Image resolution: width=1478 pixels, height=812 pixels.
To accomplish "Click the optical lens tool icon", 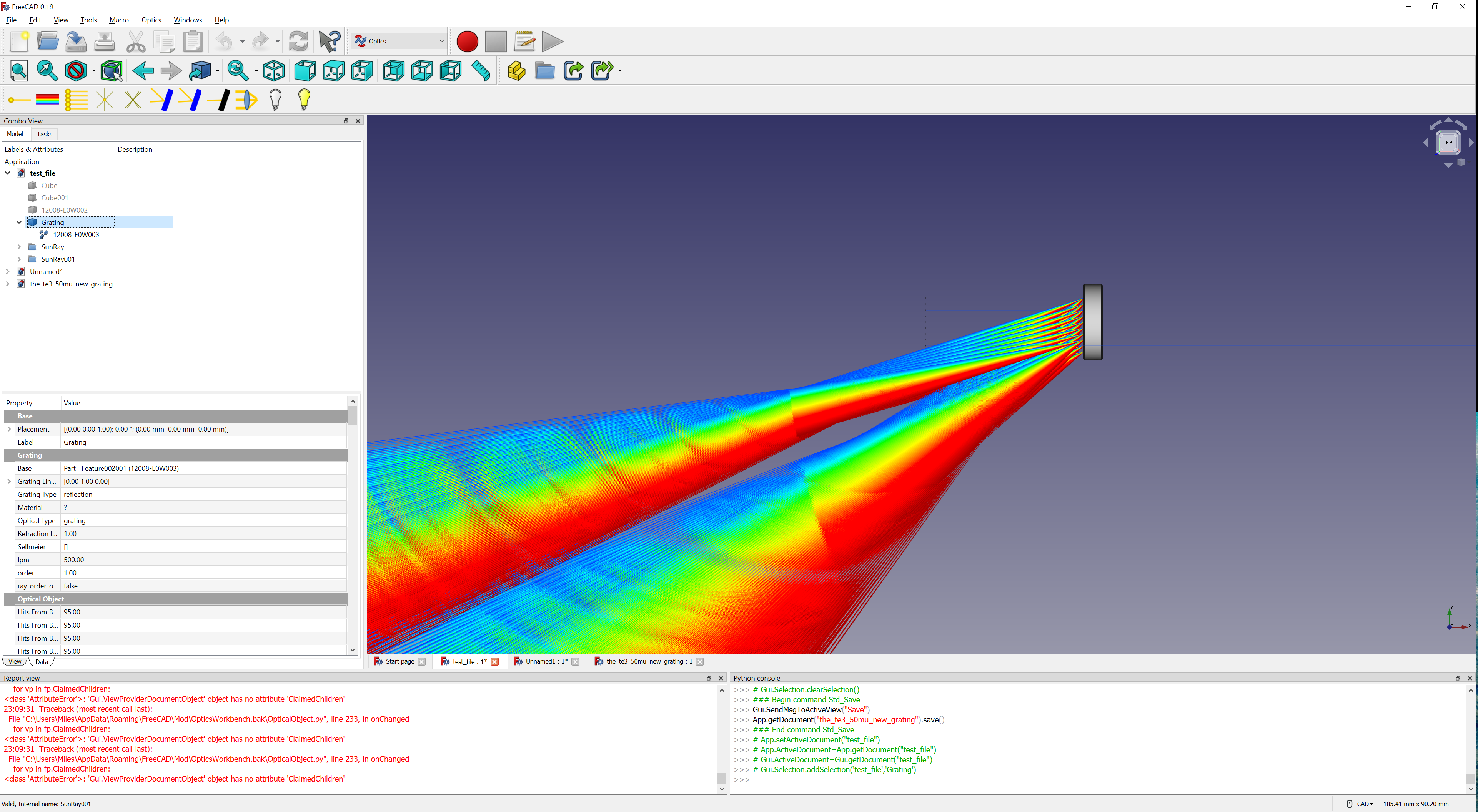I will 247,100.
